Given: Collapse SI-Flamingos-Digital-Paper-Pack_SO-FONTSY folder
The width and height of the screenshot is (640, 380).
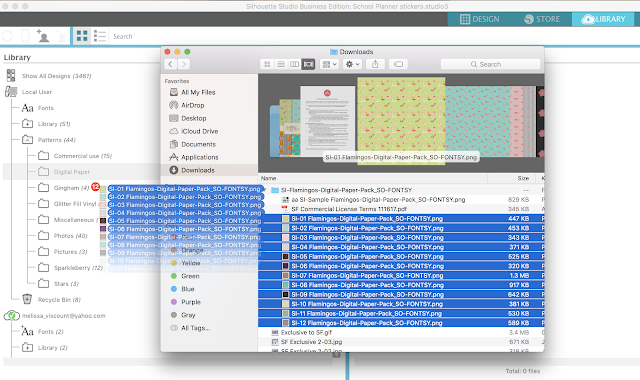Looking at the screenshot, I should (x=264, y=190).
